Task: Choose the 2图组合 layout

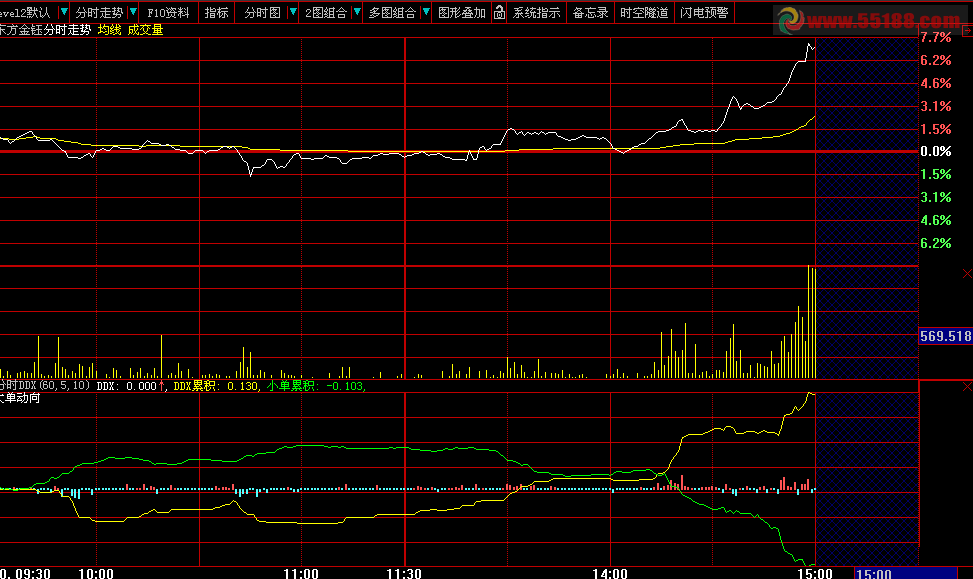Action: pyautogui.click(x=326, y=12)
